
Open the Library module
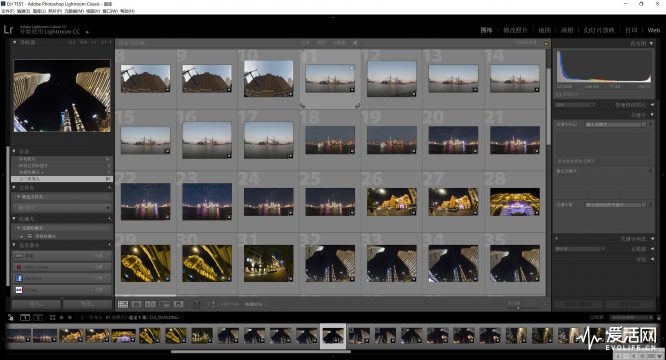tap(486, 30)
